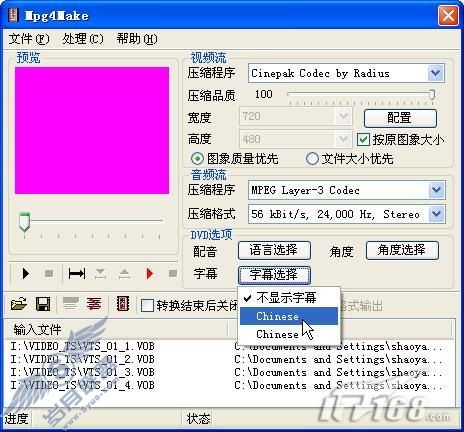
Task: Click the 语言选择 button
Action: 274,250
